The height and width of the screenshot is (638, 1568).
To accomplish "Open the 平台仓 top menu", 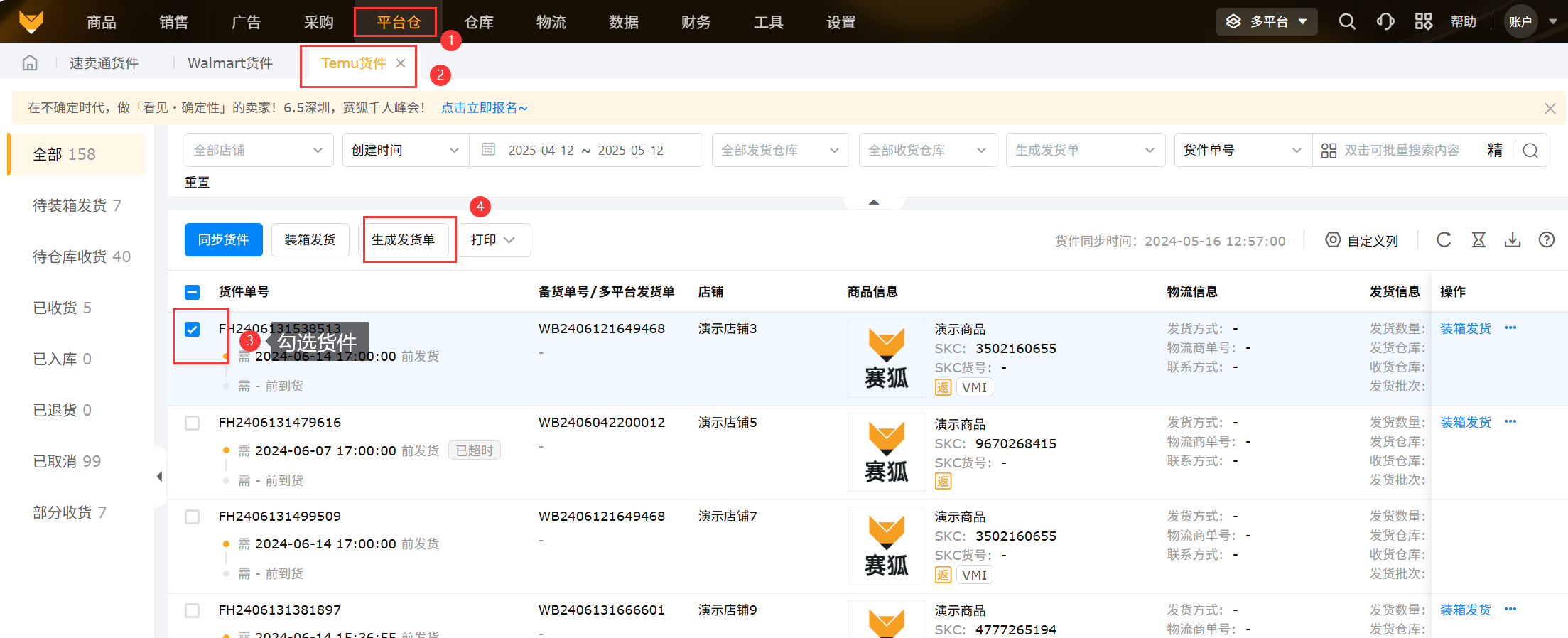I will pyautogui.click(x=398, y=22).
